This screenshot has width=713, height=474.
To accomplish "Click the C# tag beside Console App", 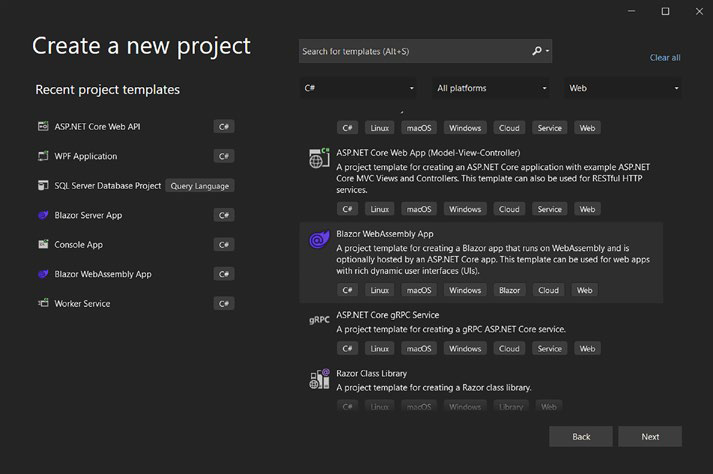I will pos(224,245).
